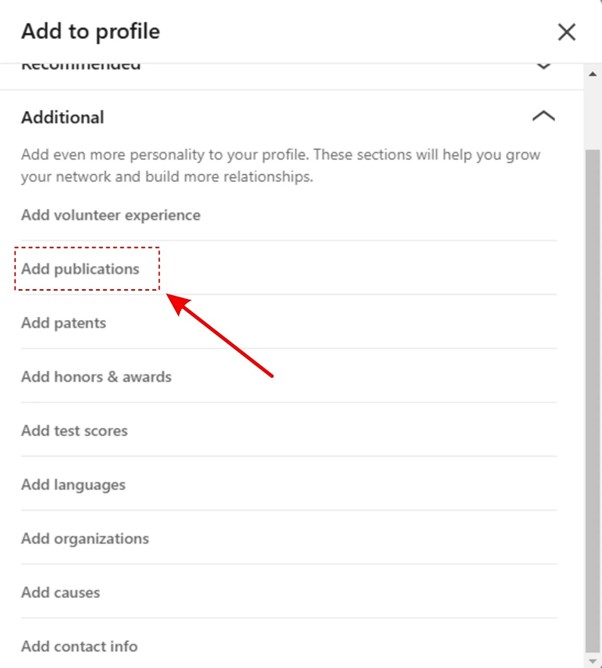Click the scrollbar down arrow

592,661
